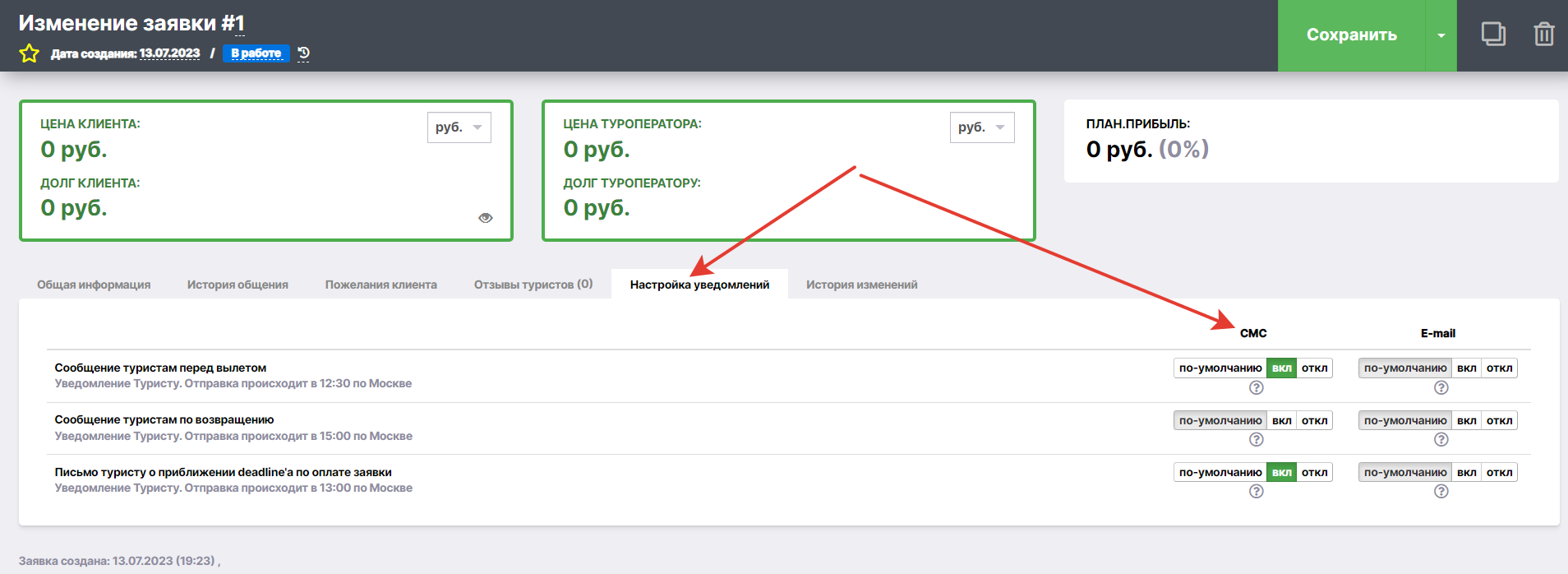Expand the Сохранить dropdown arrow
This screenshot has width=1568, height=574.
pyautogui.click(x=1441, y=35)
